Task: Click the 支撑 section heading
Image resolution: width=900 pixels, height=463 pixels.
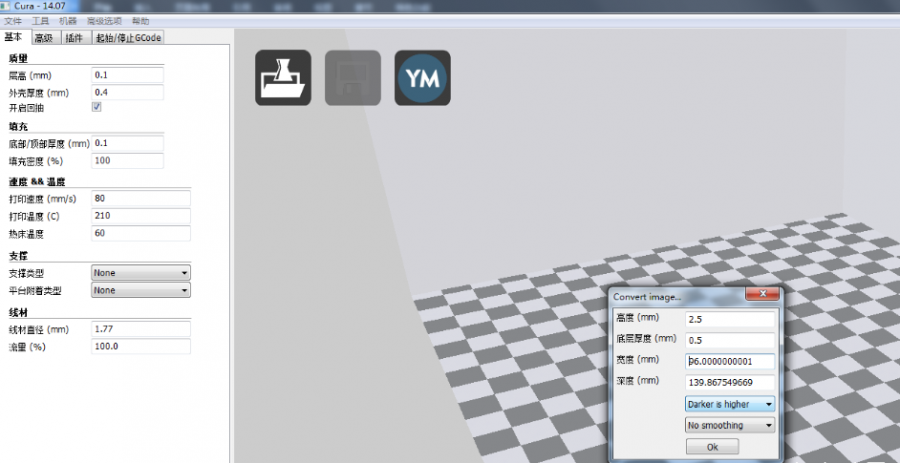Action: pos(18,255)
